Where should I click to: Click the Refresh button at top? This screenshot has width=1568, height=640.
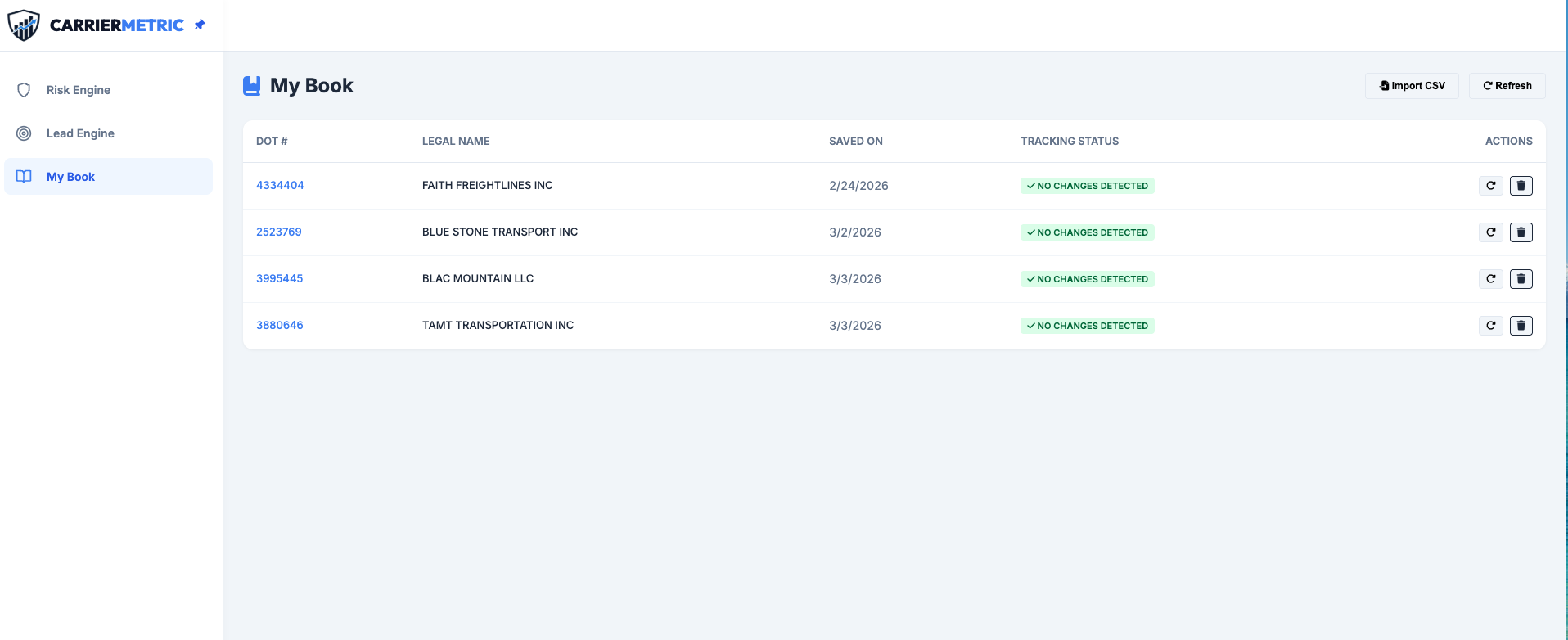coord(1507,86)
